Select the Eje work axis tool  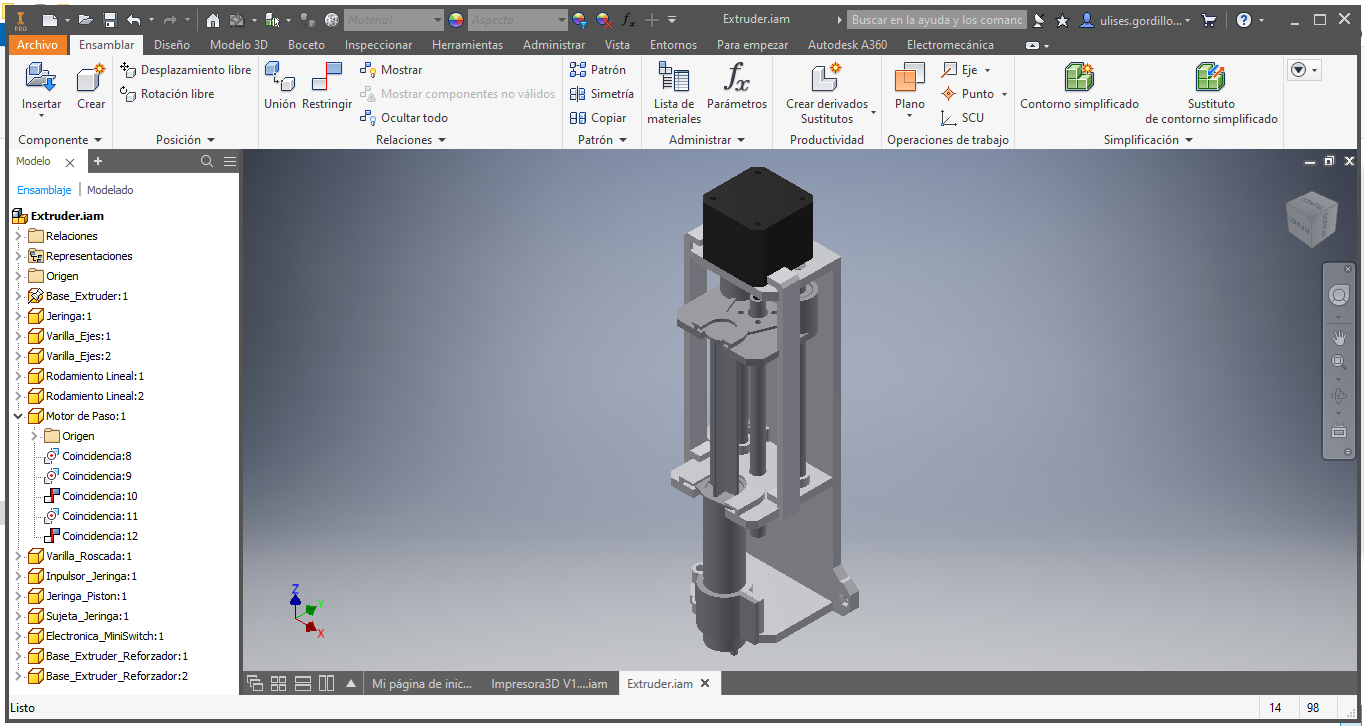(966, 70)
